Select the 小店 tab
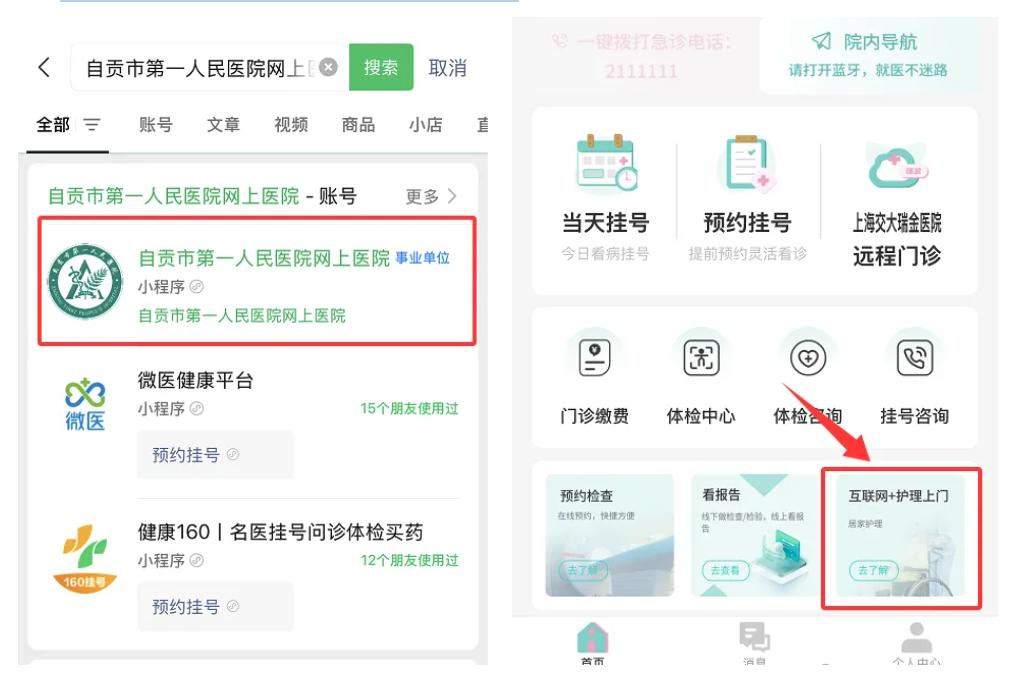 [425, 124]
